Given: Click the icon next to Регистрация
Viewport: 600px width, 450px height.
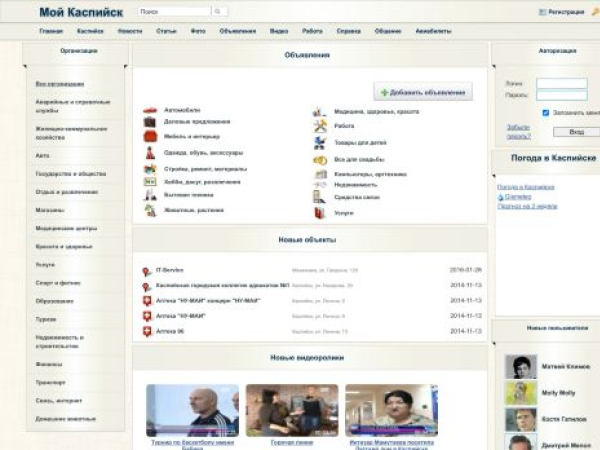Looking at the screenshot, I should click(542, 12).
